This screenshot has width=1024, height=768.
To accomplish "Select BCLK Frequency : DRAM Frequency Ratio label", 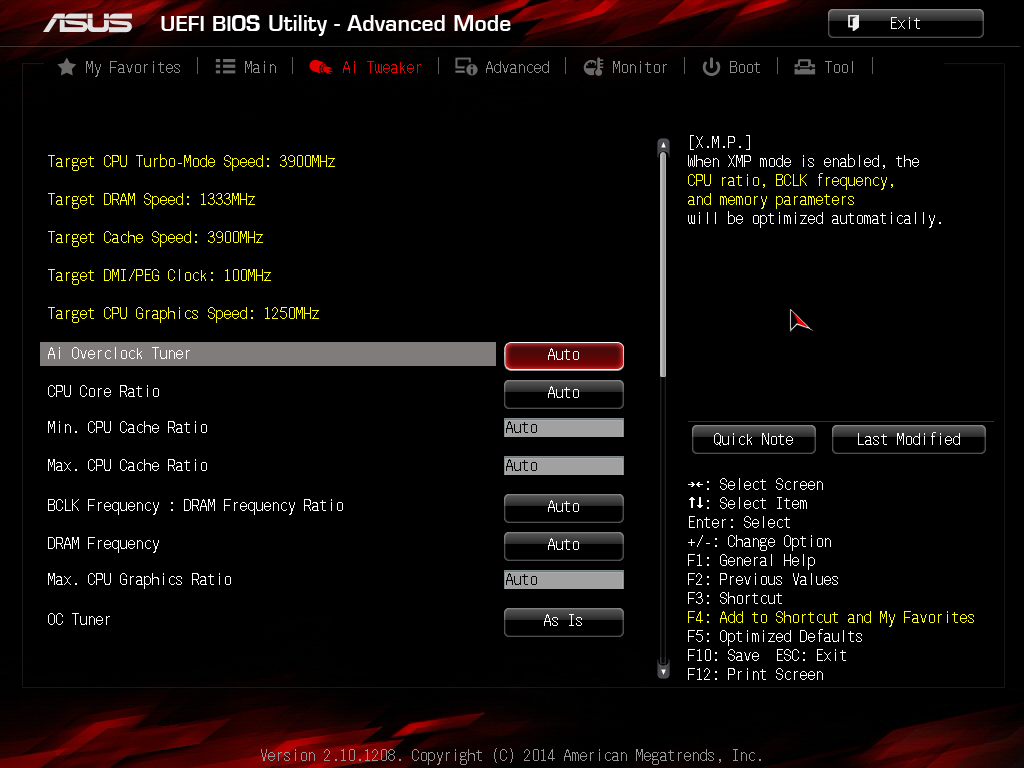I will tap(195, 506).
